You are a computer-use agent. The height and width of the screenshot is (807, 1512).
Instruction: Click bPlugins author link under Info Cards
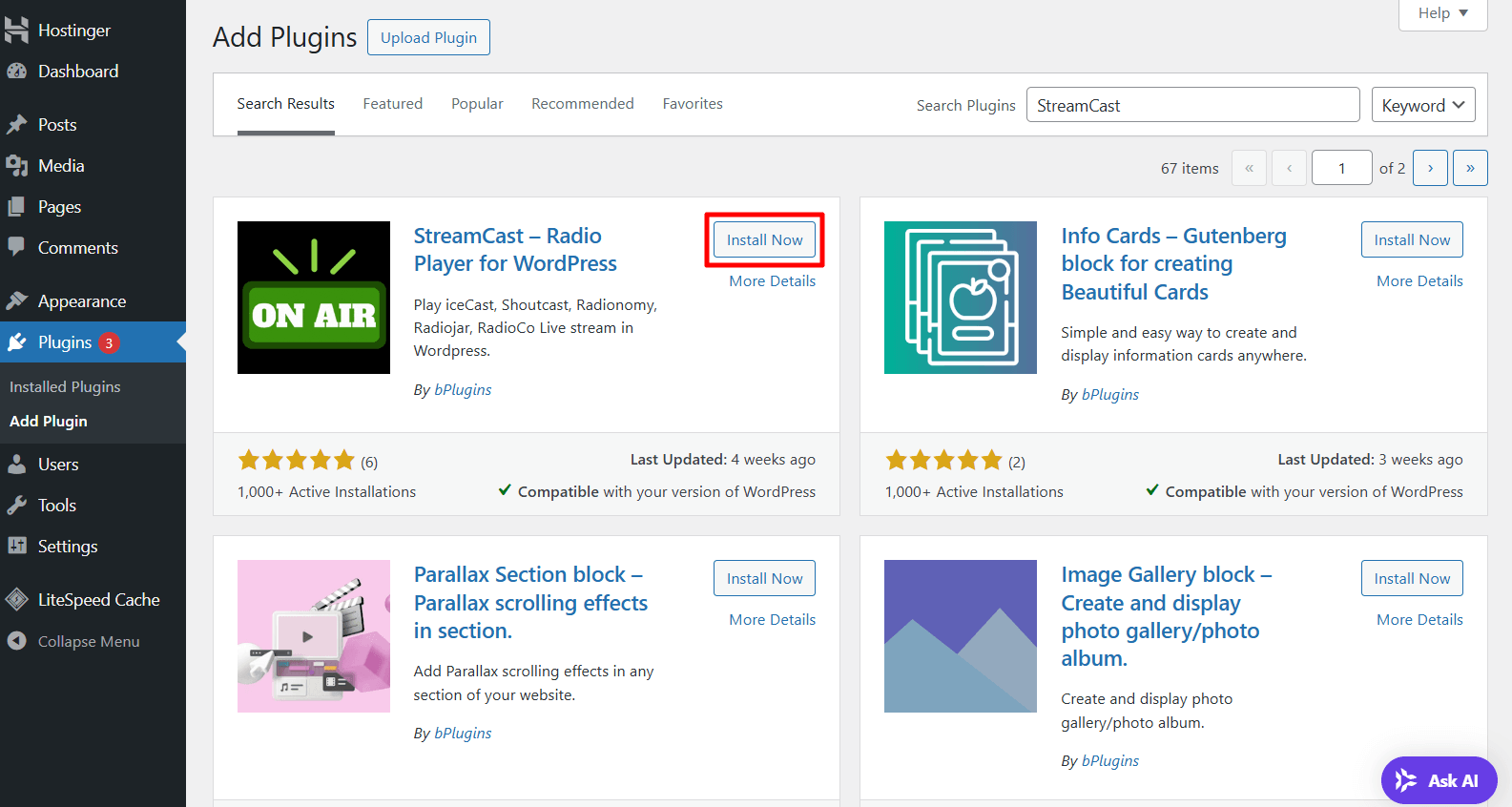pos(1110,394)
